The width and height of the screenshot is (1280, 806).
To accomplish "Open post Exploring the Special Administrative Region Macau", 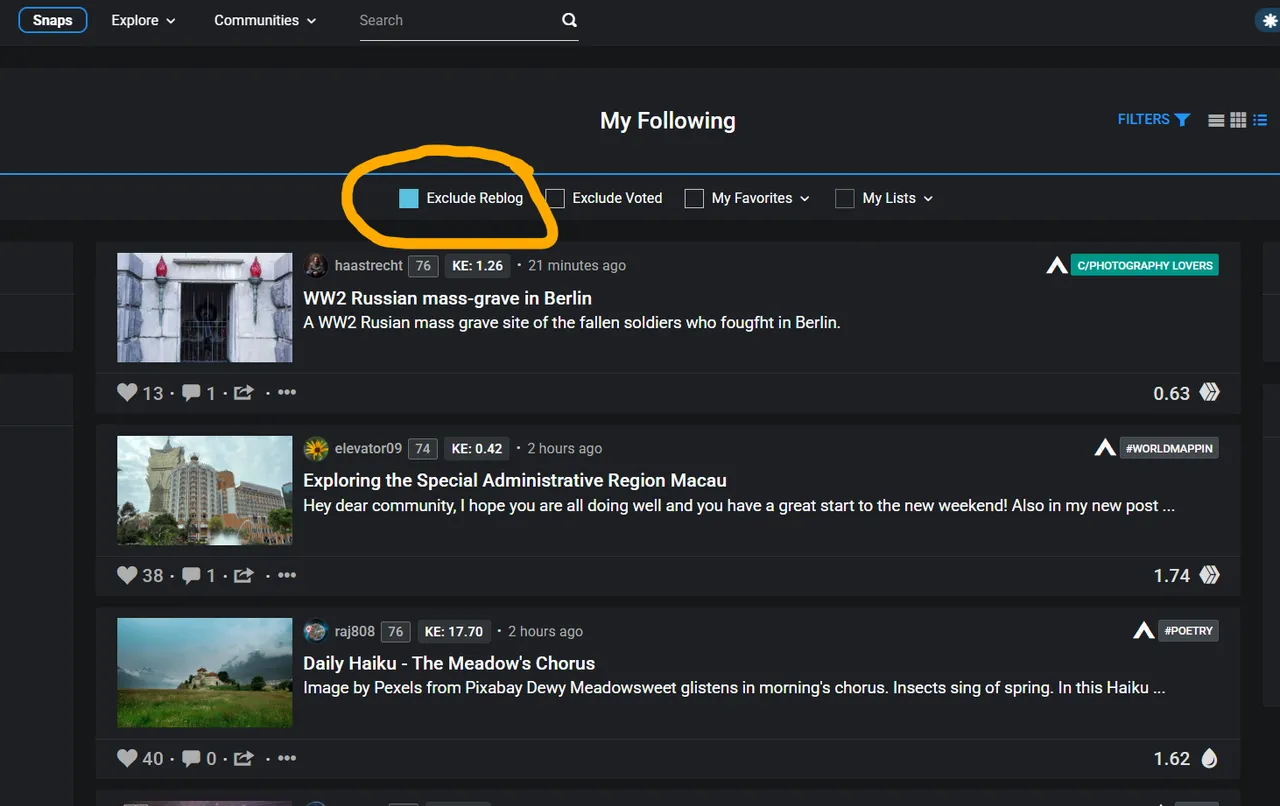I will [x=515, y=480].
